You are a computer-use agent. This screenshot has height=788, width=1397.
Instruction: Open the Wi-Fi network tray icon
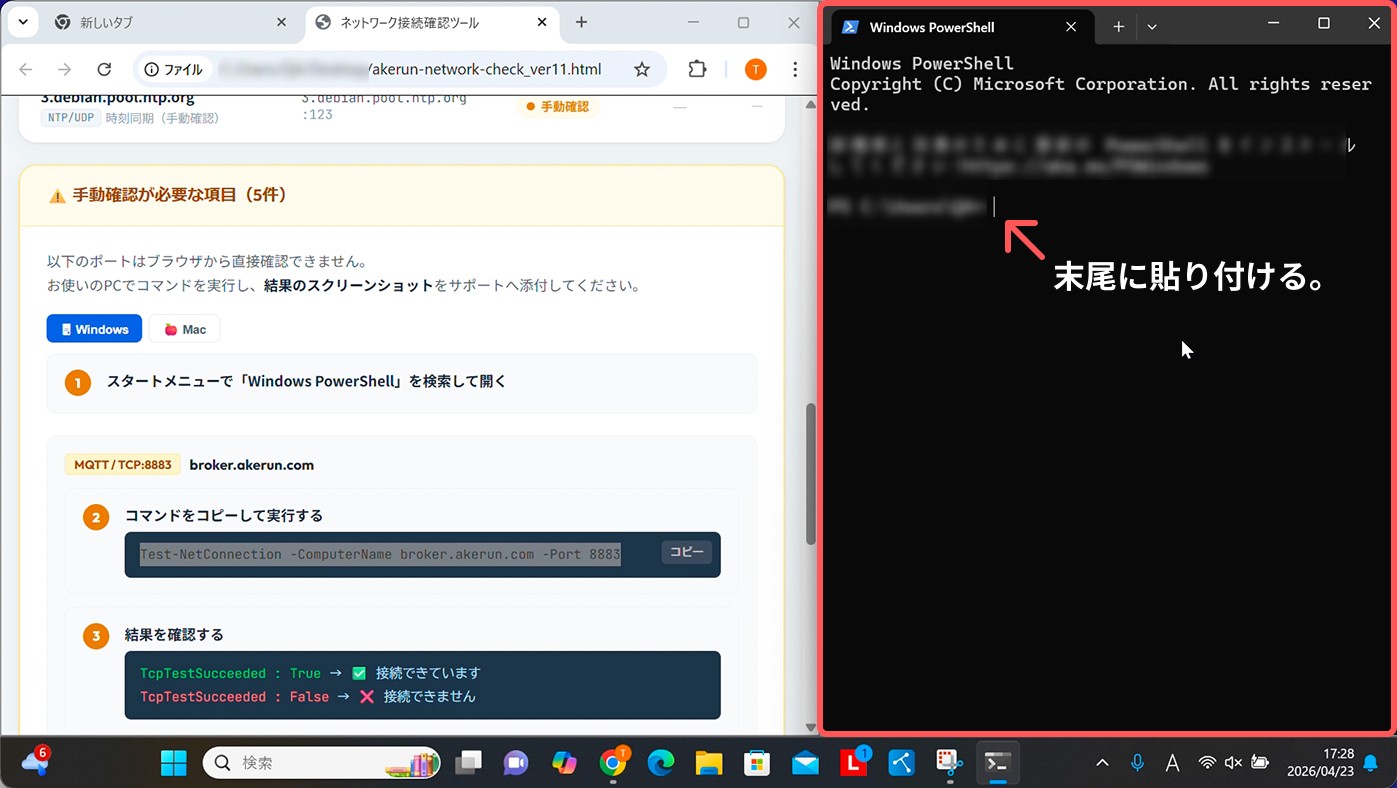(1207, 763)
